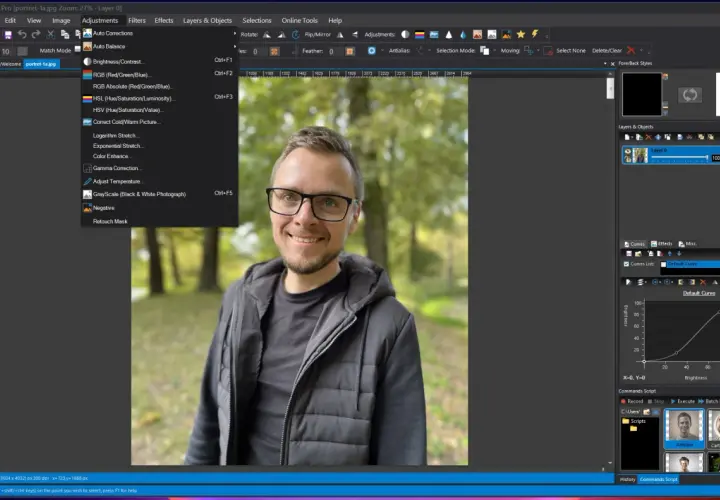
Task: Click the Record script red dot
Action: pyautogui.click(x=624, y=401)
